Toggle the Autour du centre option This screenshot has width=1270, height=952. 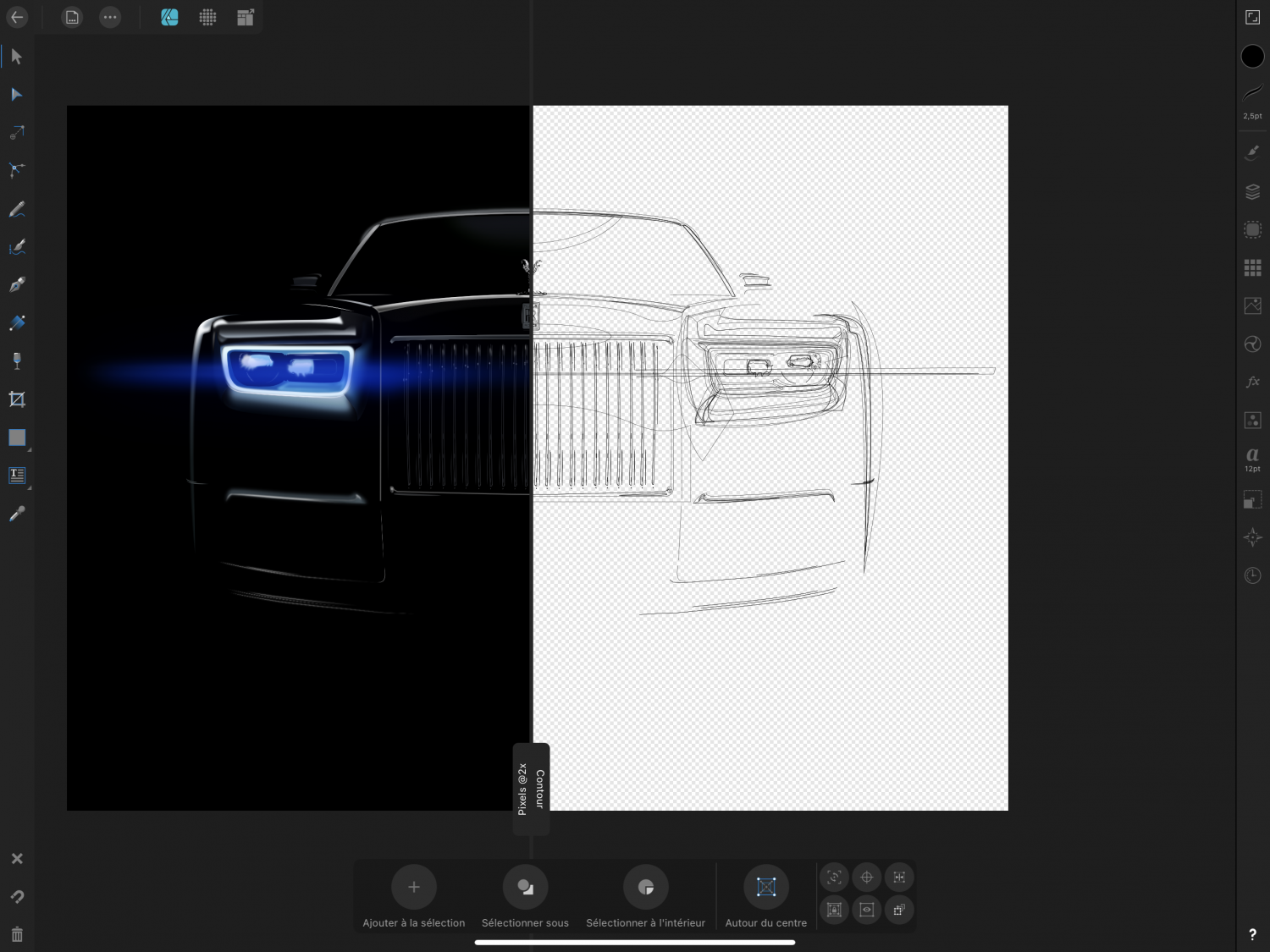pos(765,887)
